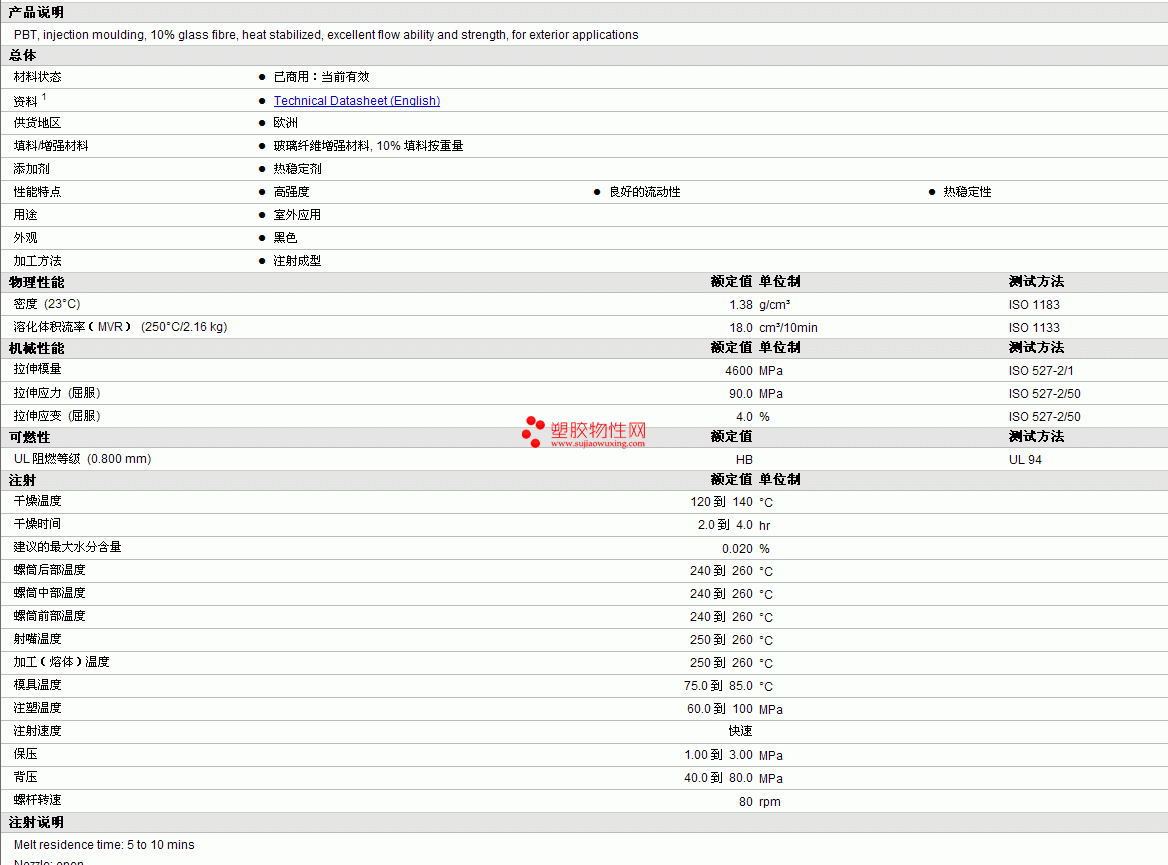
Task: Click the appearance value 黑色
Action: (x=285, y=238)
